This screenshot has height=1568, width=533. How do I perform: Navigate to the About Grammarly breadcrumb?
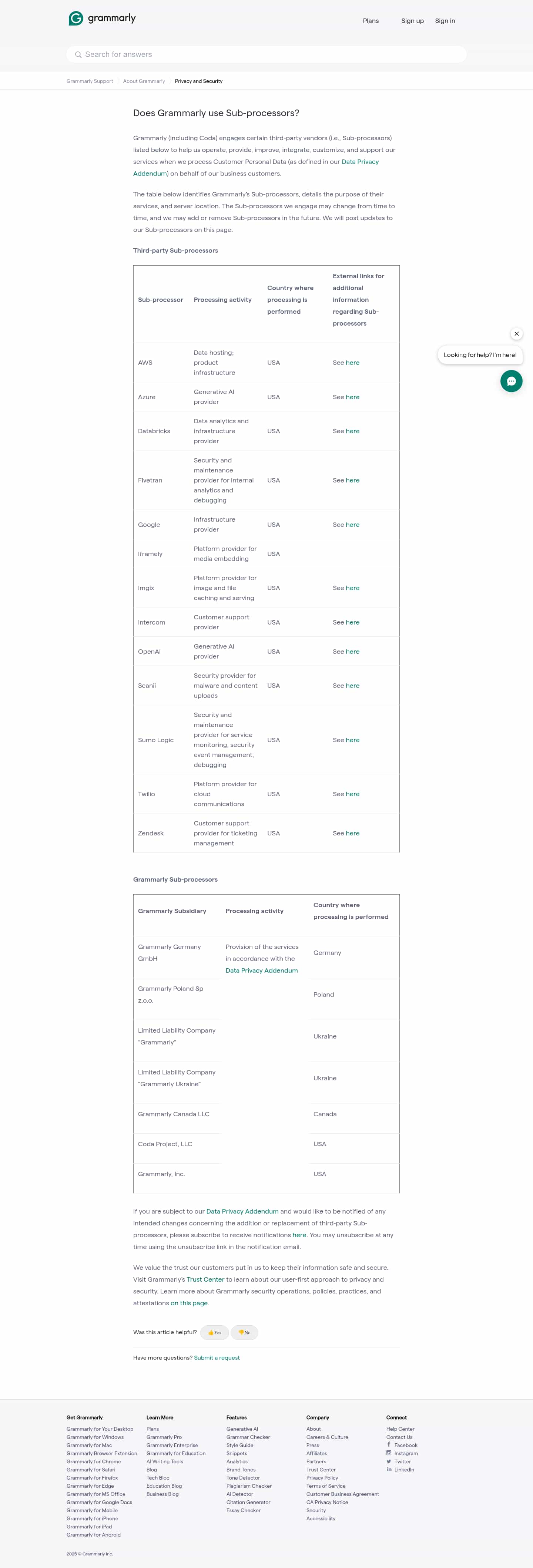click(x=144, y=81)
